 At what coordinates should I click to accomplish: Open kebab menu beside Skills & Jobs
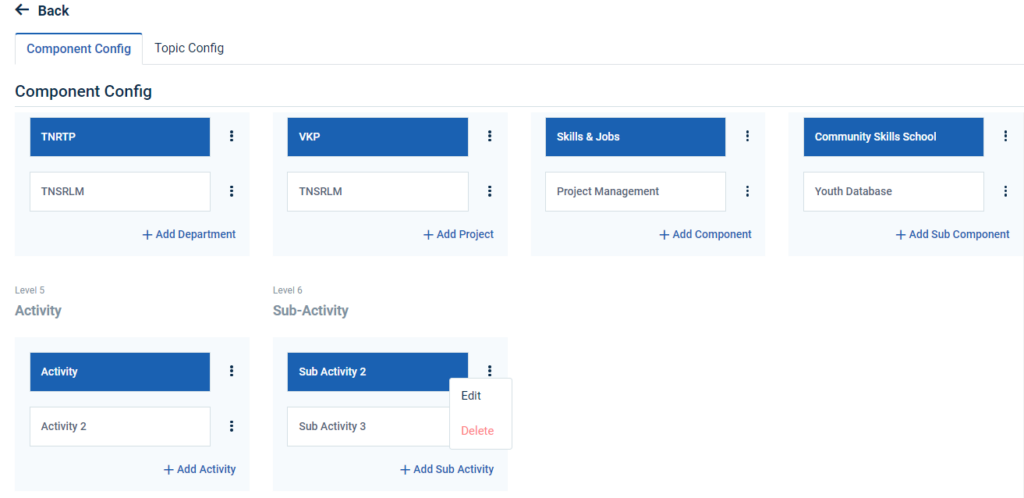point(747,136)
